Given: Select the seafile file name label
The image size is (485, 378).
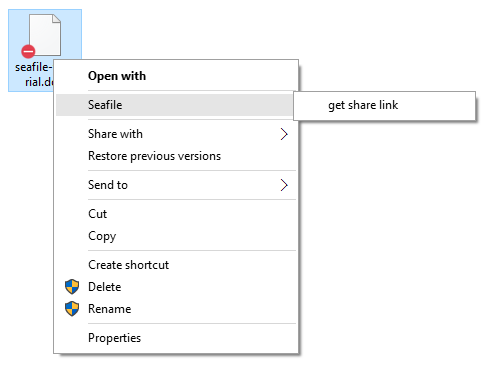Looking at the screenshot, I should point(34,74).
